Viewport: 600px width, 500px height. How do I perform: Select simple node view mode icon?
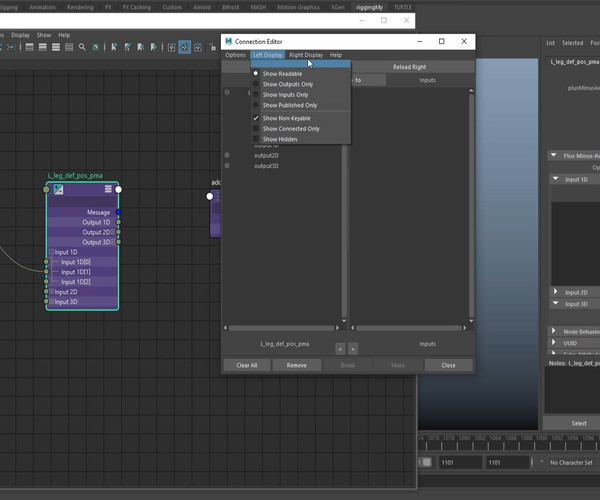29,47
